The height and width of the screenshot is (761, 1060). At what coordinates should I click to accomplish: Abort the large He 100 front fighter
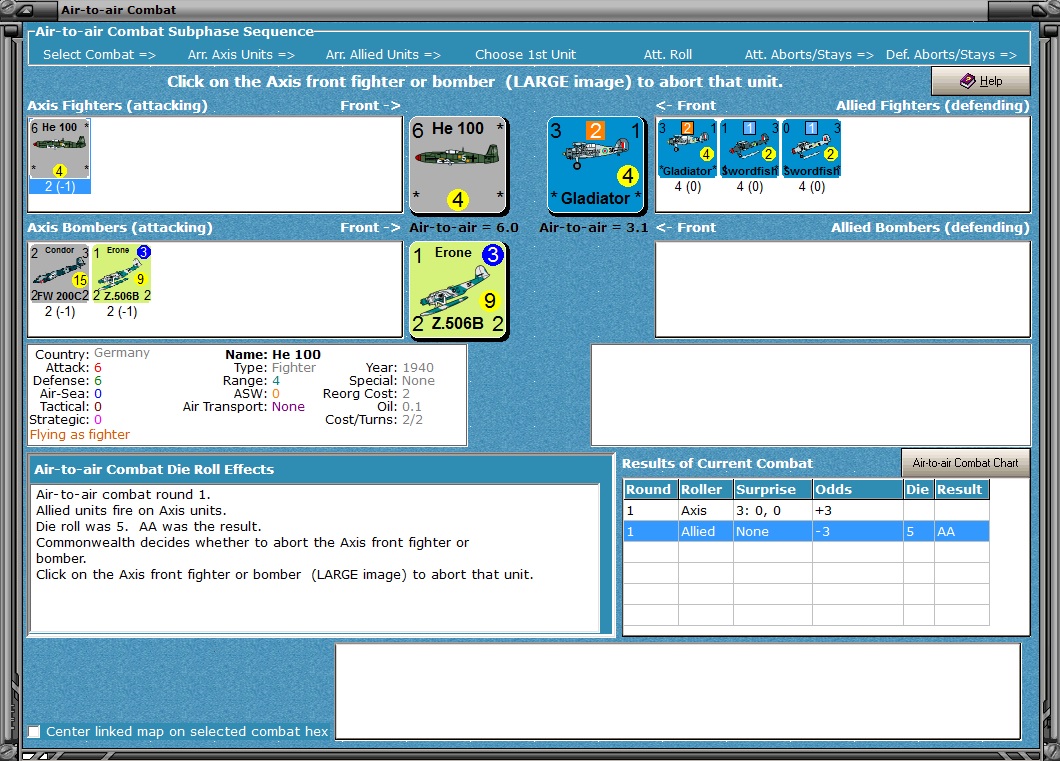point(458,166)
